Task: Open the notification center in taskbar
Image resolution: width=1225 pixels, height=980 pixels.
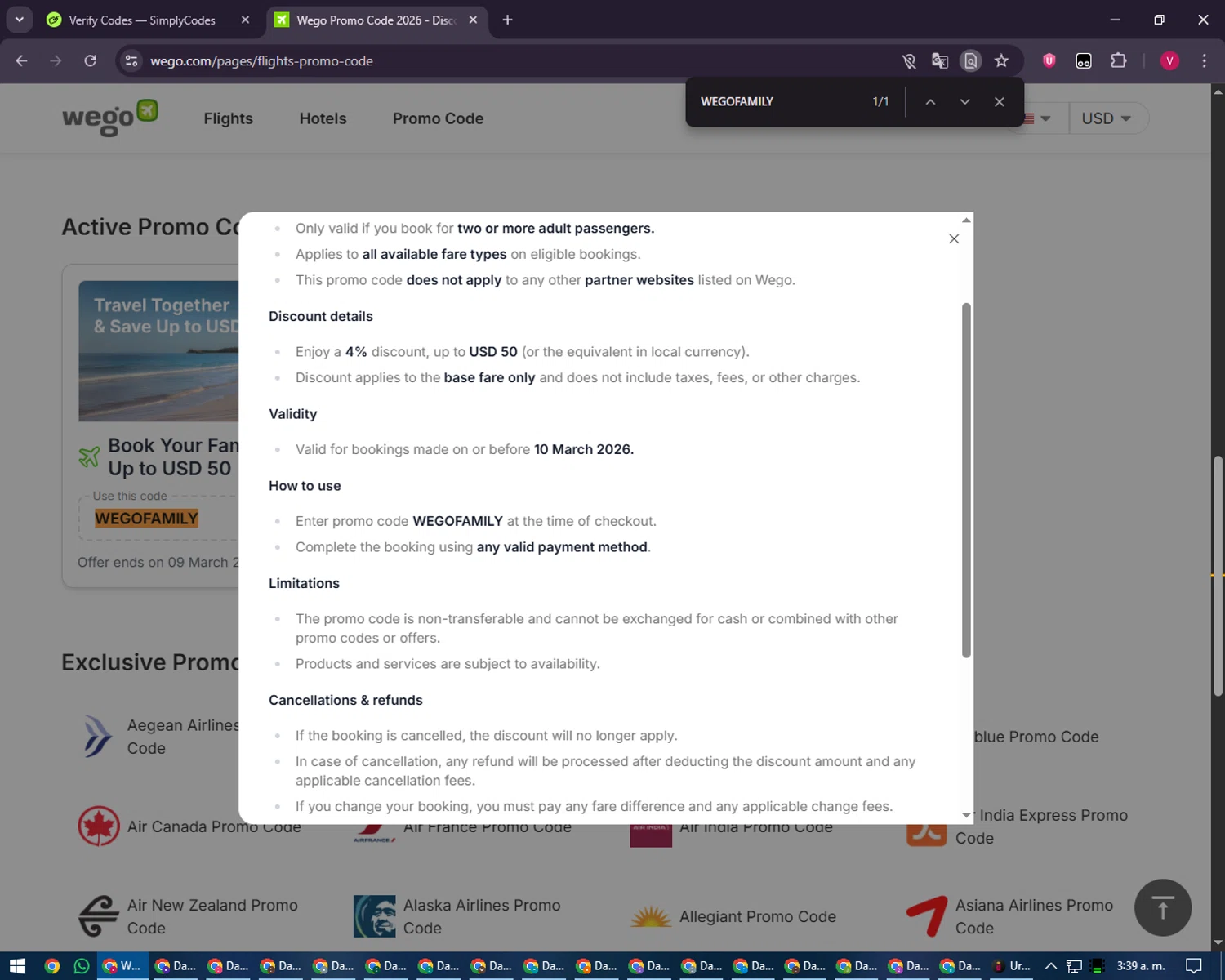Action: pos(1193,966)
